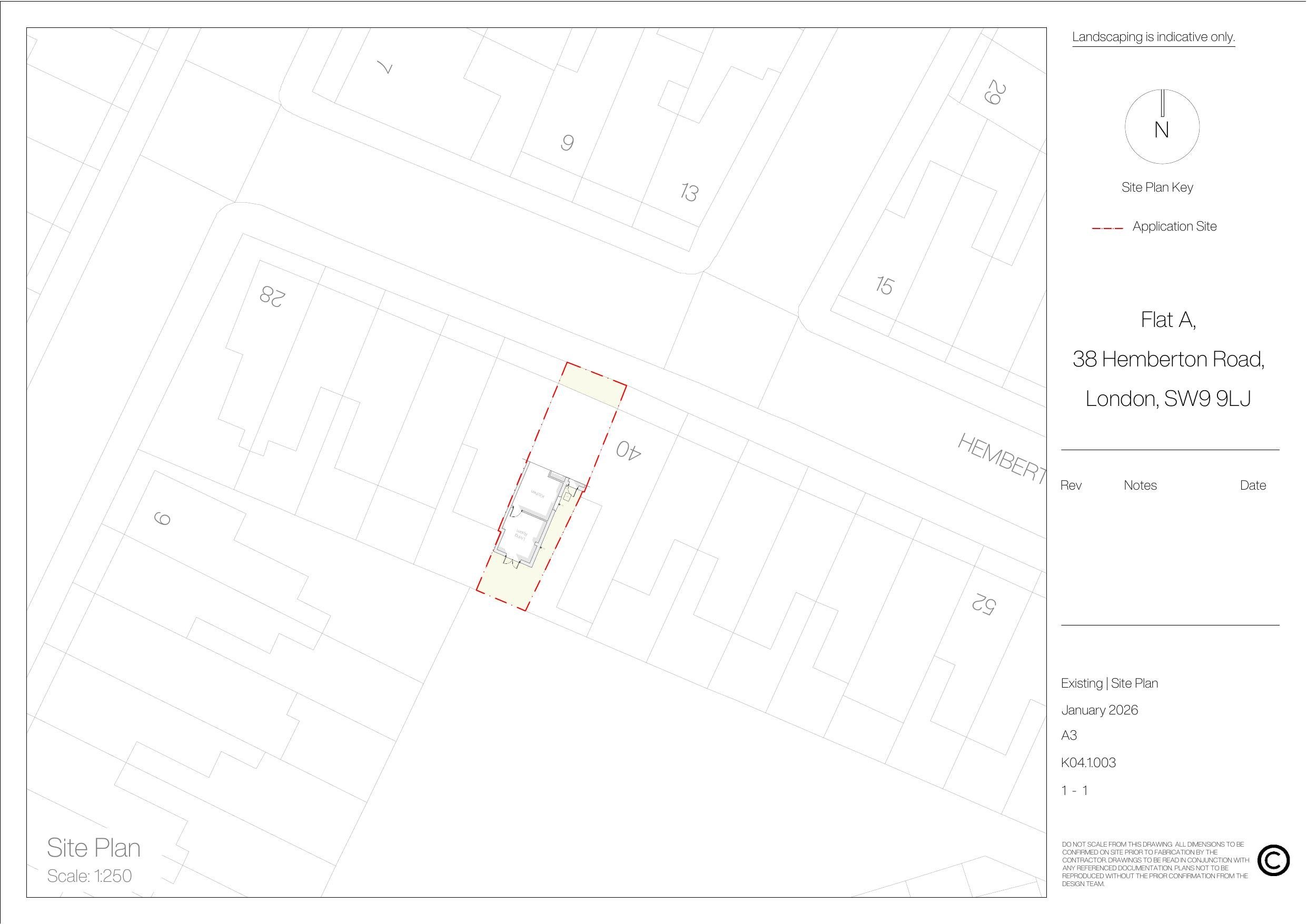Click house number 52 on the map
The image size is (1307, 924).
tap(983, 604)
